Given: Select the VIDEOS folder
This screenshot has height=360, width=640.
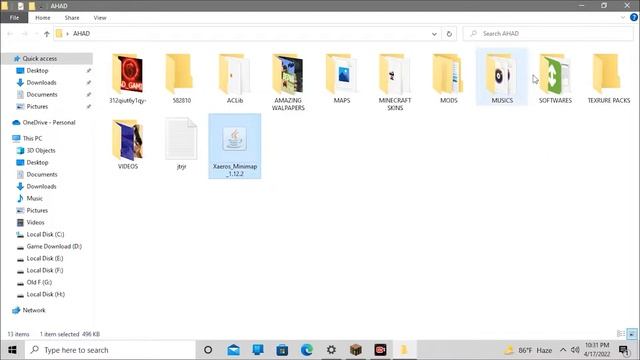Looking at the screenshot, I should coord(128,144).
